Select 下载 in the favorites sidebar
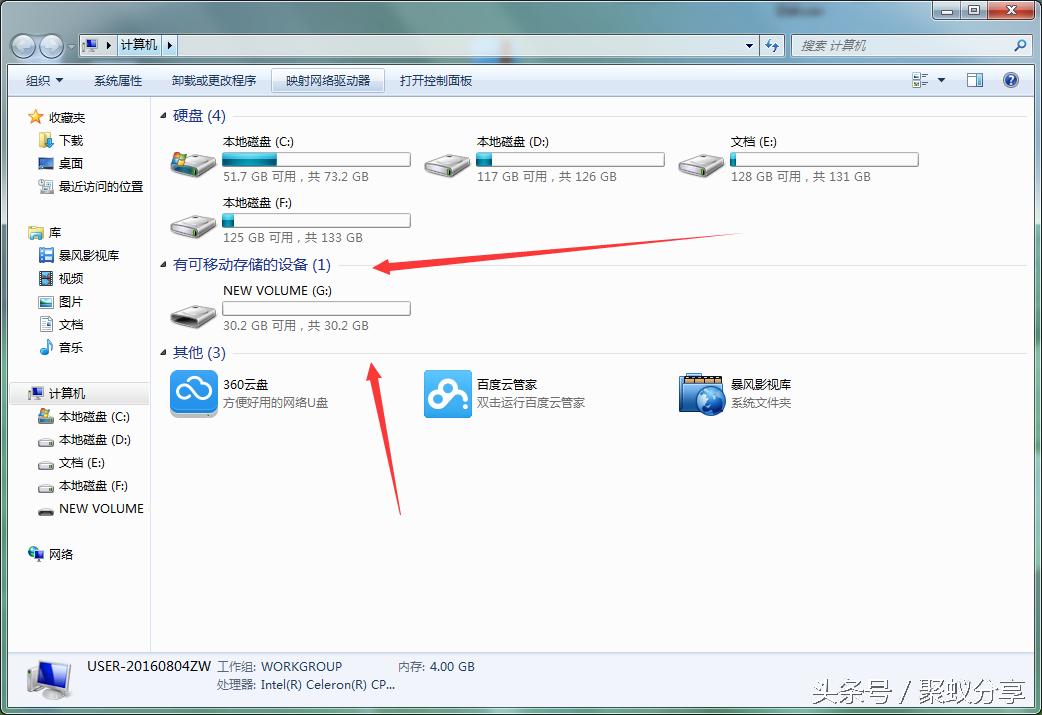1042x715 pixels. [x=71, y=141]
